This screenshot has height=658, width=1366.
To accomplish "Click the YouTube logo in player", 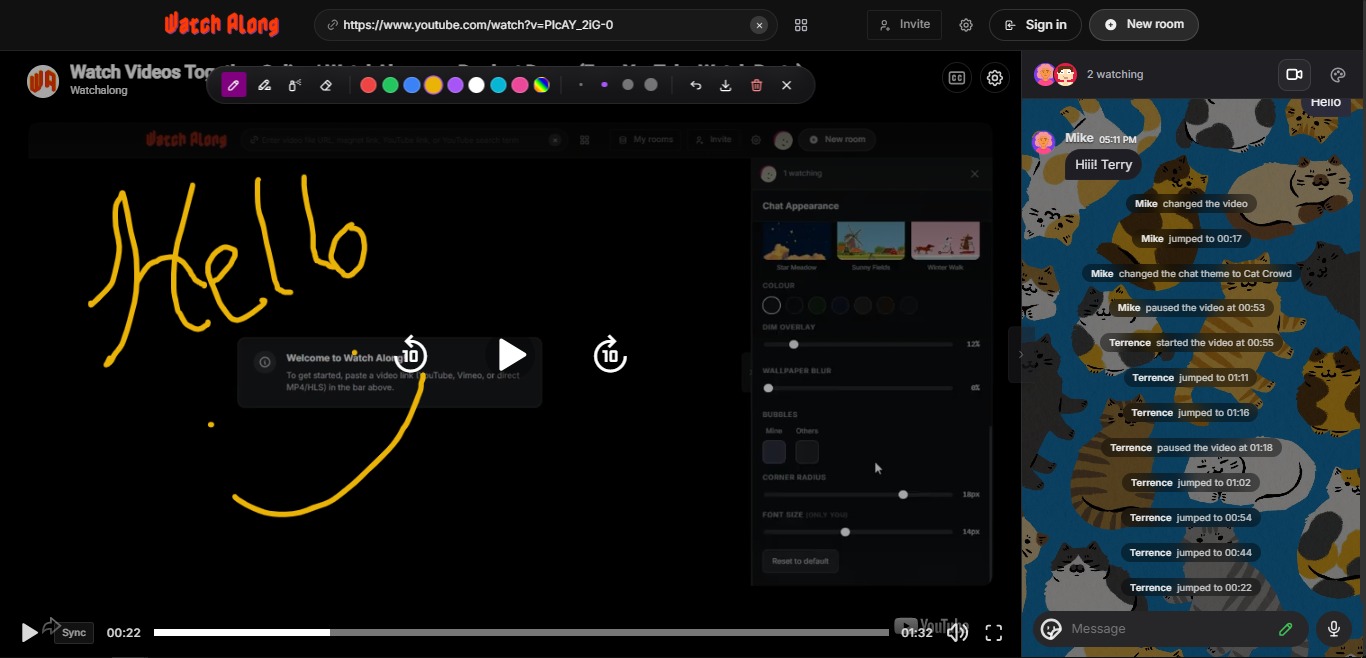I will [931, 625].
